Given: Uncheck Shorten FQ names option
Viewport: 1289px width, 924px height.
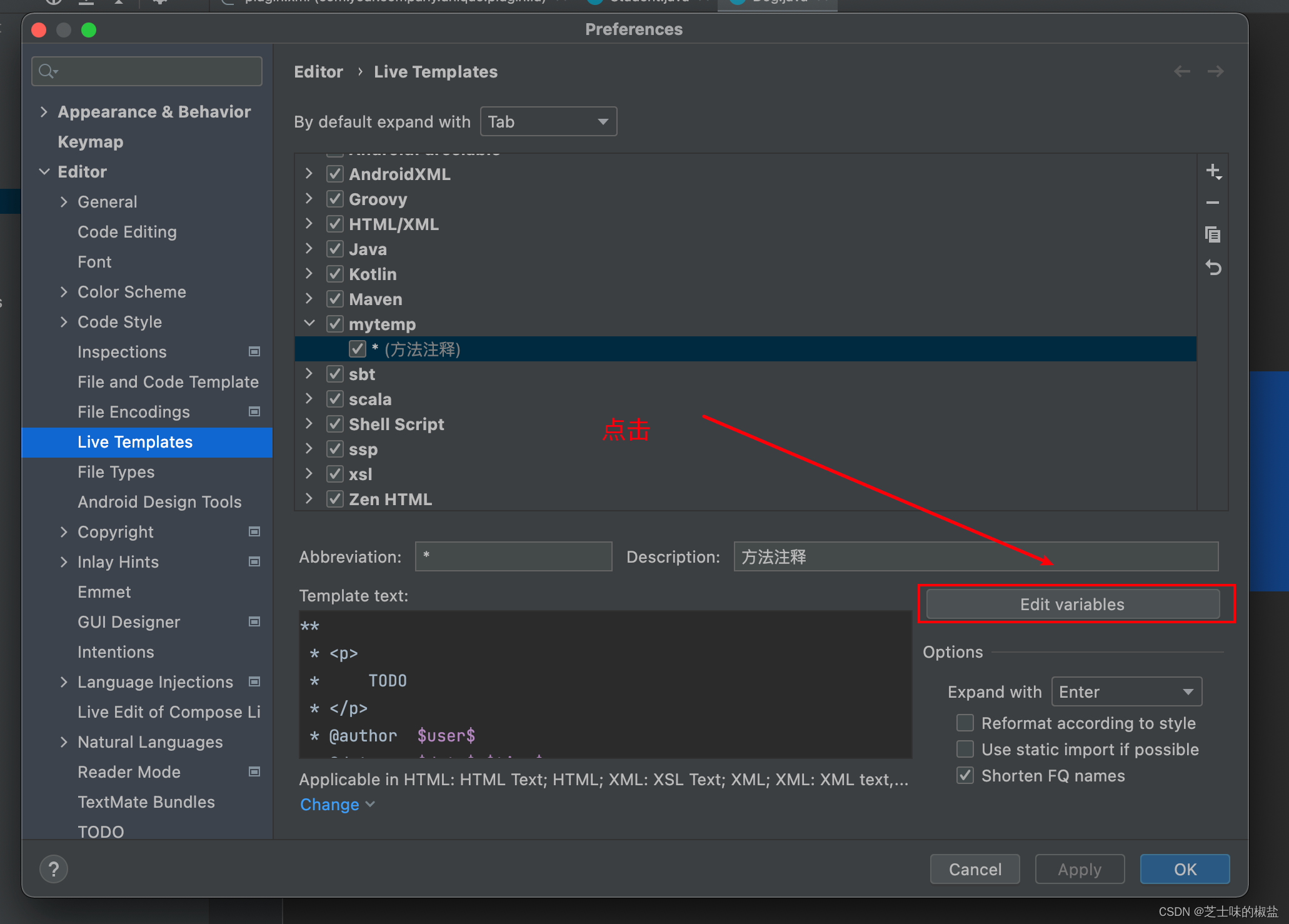Looking at the screenshot, I should [x=965, y=776].
